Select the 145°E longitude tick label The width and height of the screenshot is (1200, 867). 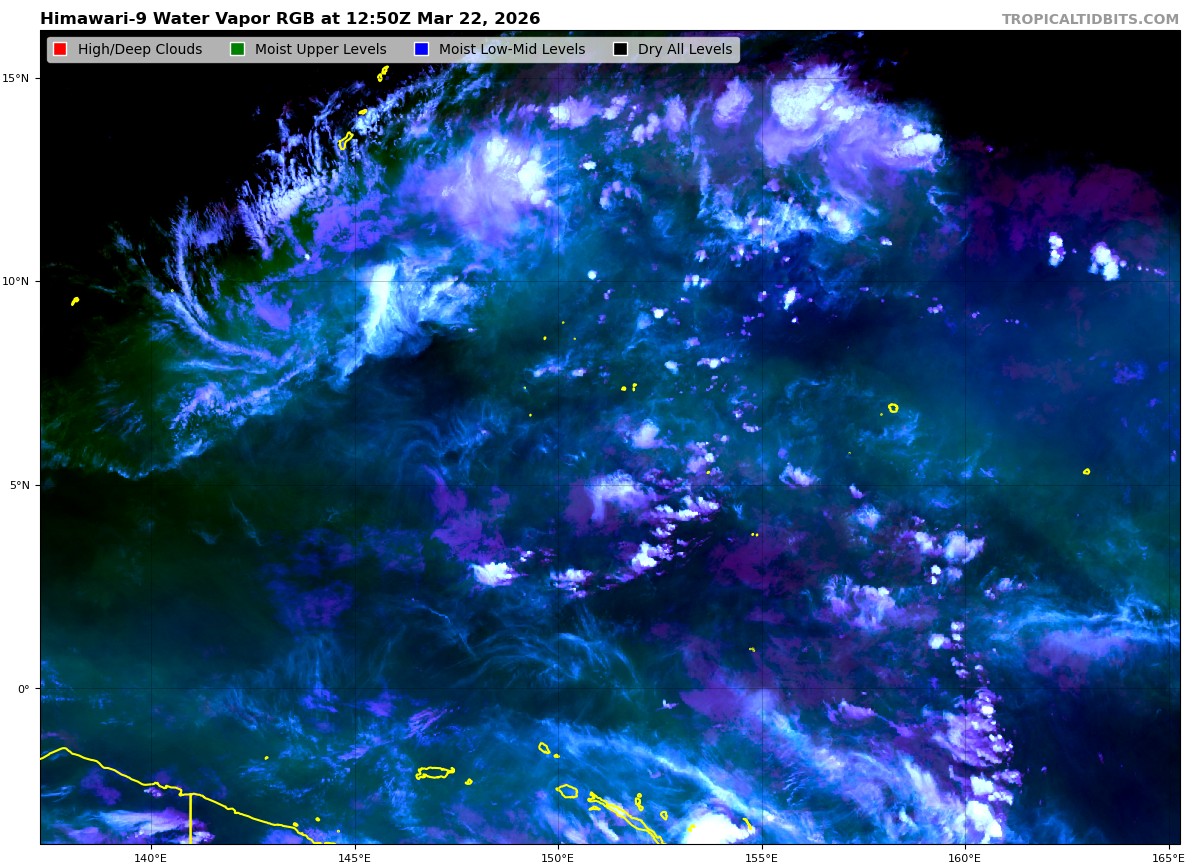click(x=354, y=857)
